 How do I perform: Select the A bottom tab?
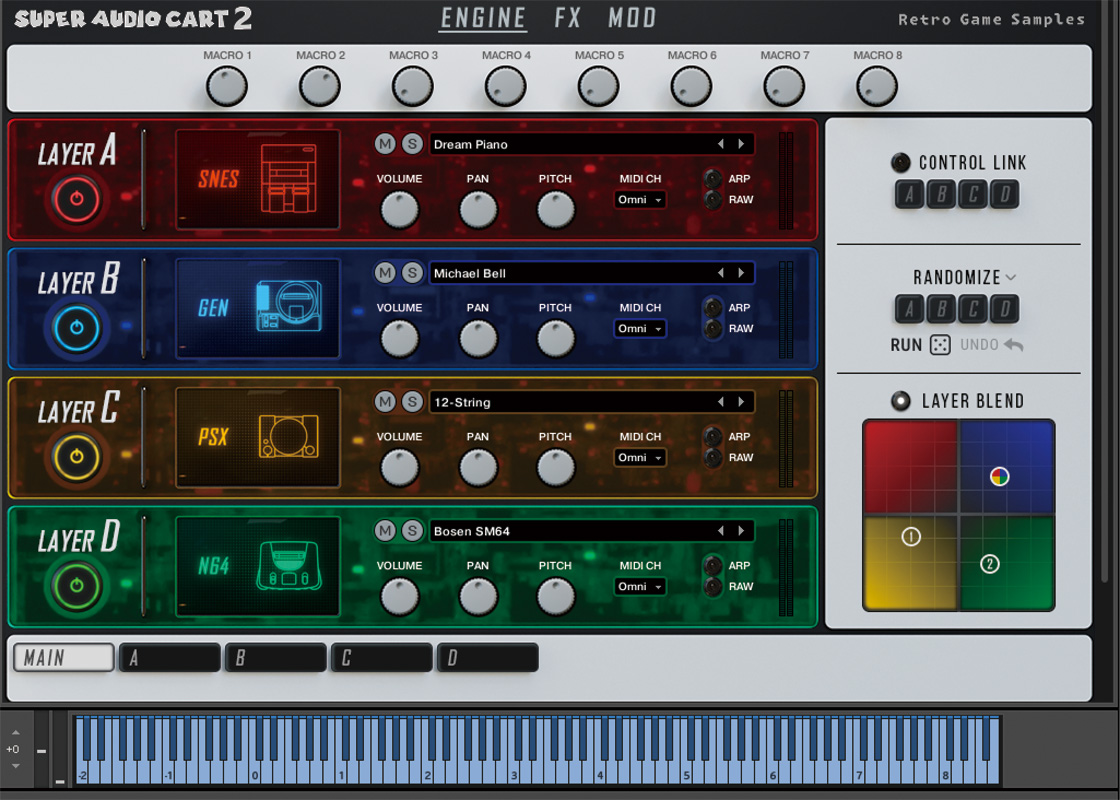coord(169,658)
